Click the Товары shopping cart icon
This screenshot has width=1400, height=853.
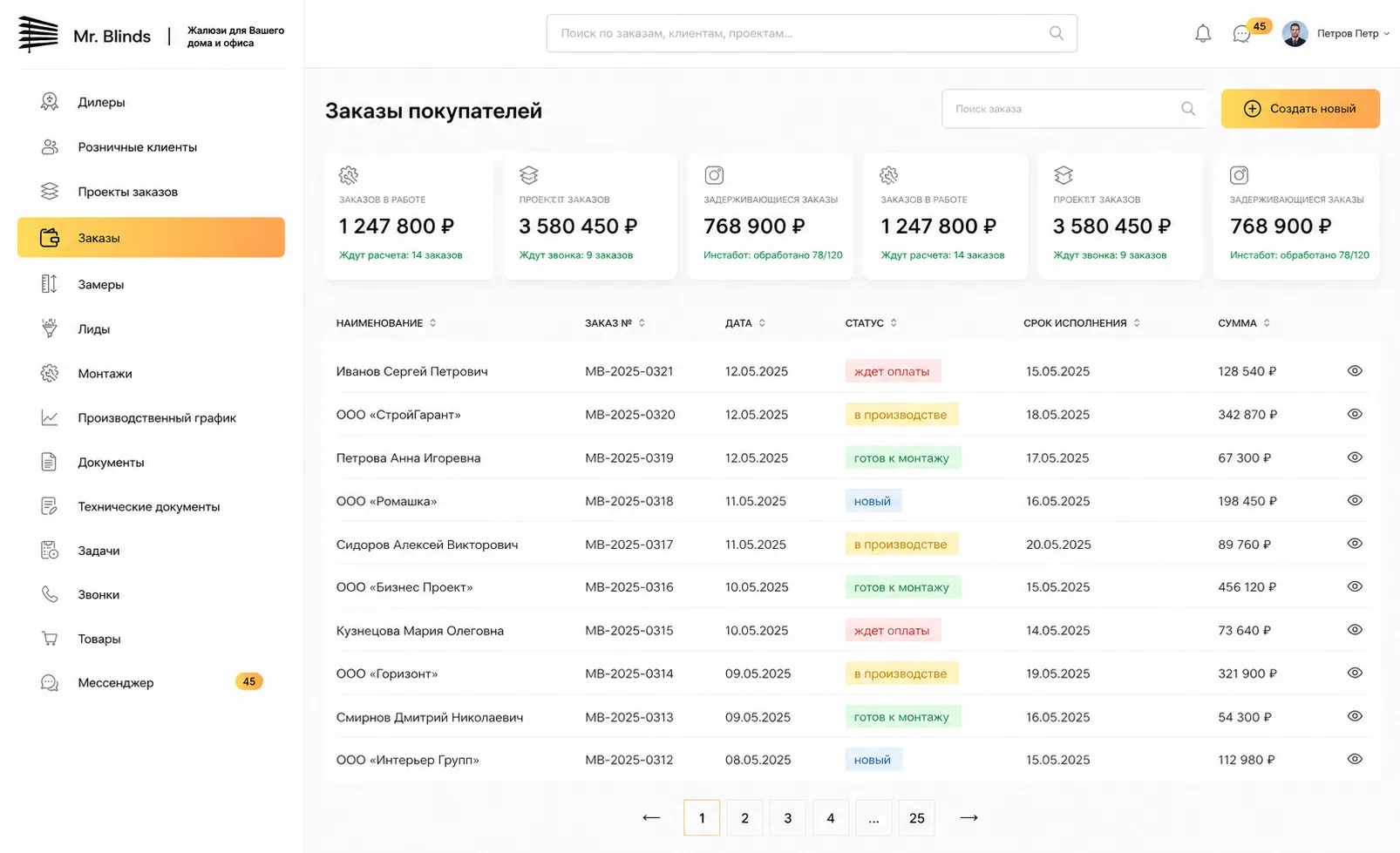point(50,639)
